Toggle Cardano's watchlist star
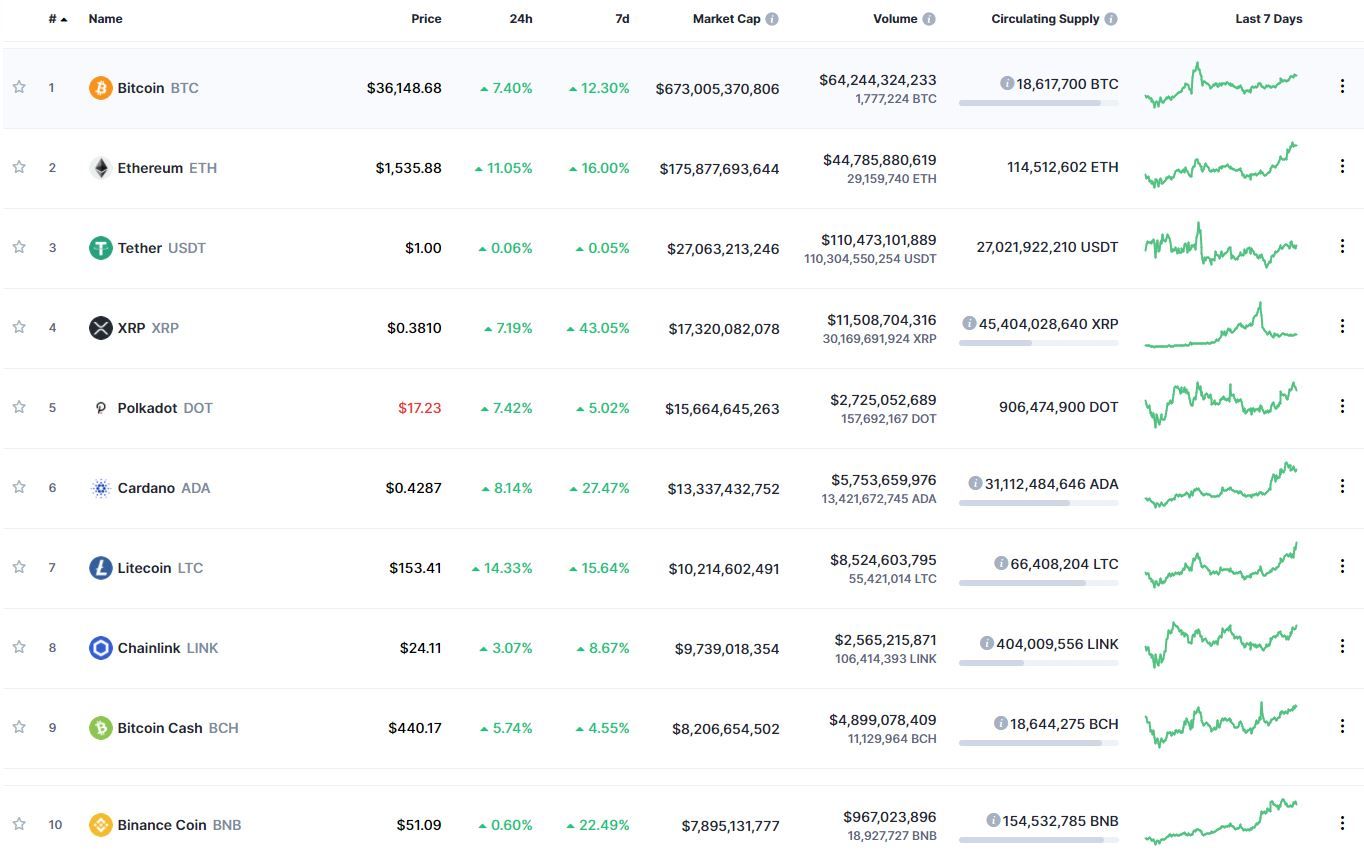The height and width of the screenshot is (863, 1364). pos(19,487)
